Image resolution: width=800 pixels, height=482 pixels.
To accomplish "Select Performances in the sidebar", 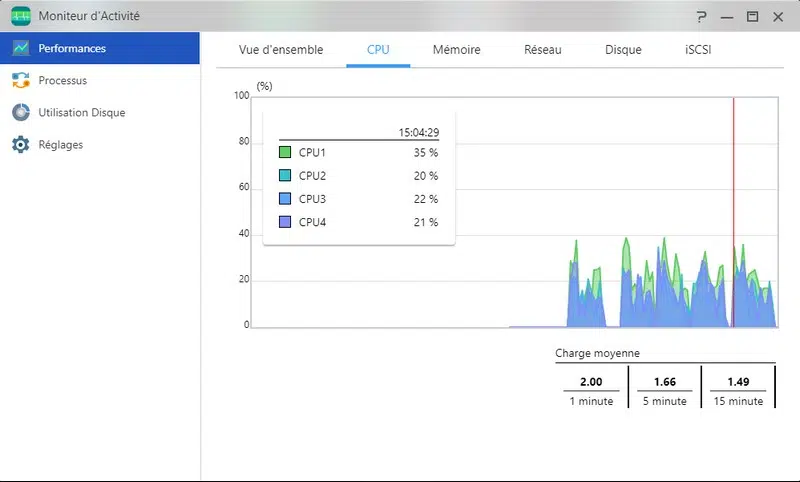I will pyautogui.click(x=100, y=48).
